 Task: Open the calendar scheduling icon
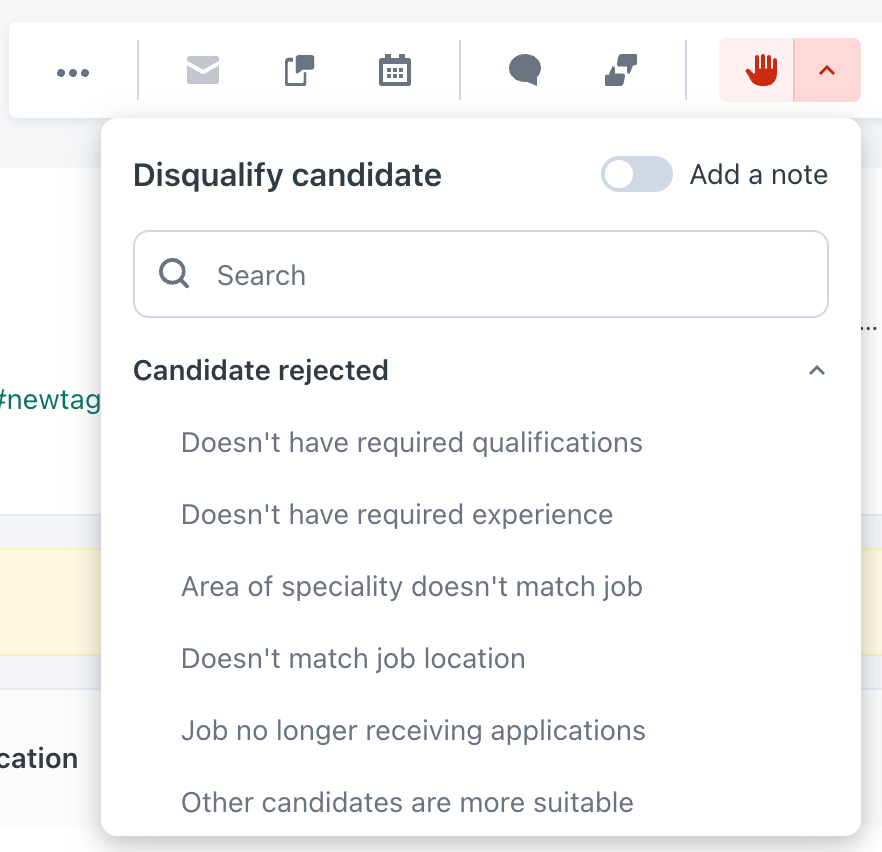point(394,70)
